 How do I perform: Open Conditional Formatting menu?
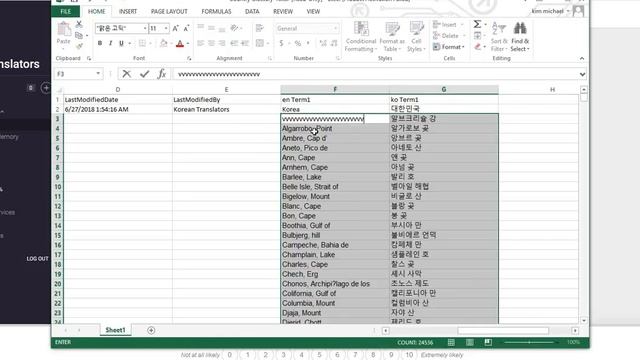pos(360,36)
